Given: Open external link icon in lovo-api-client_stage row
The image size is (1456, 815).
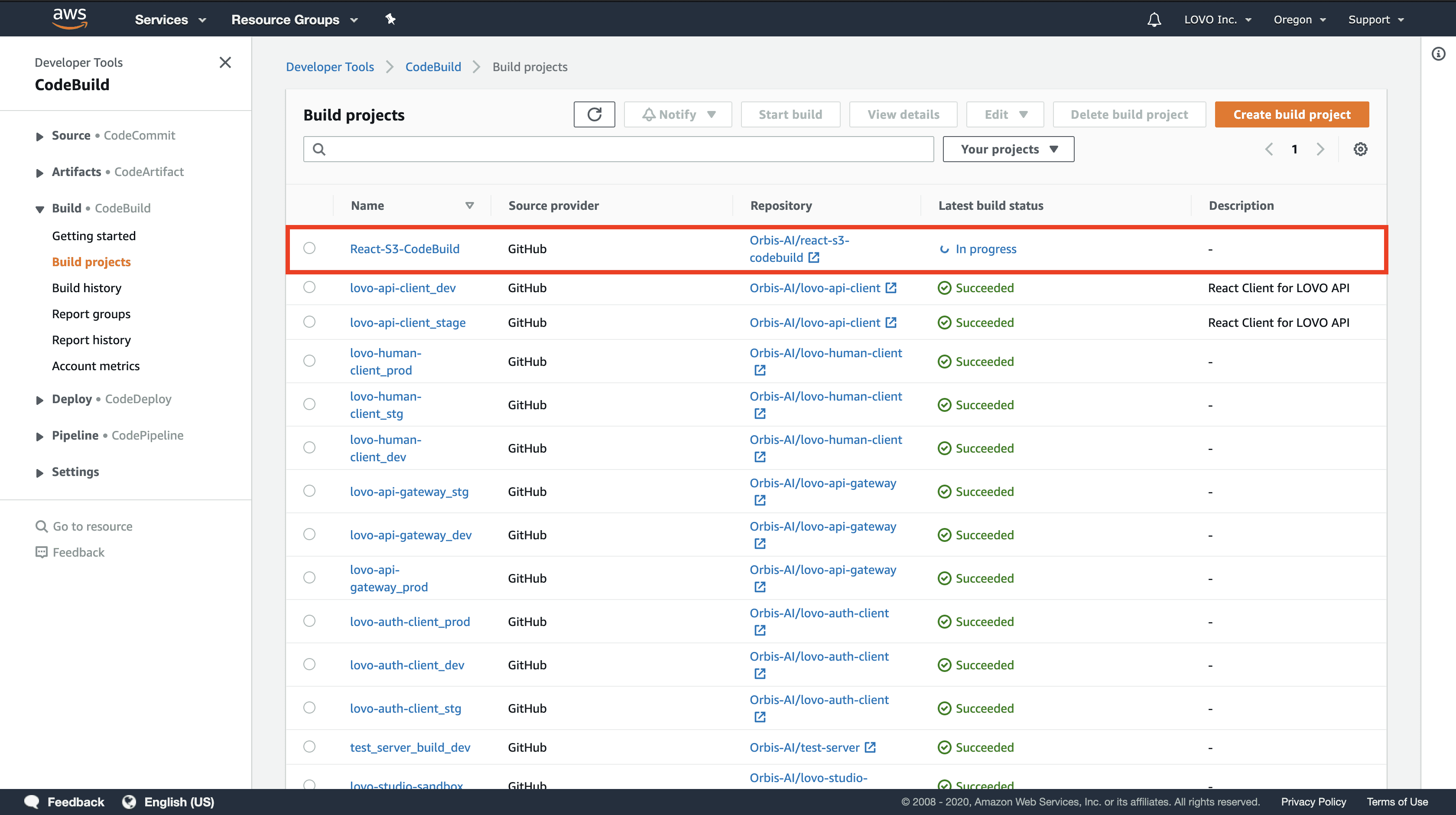Looking at the screenshot, I should tap(891, 323).
